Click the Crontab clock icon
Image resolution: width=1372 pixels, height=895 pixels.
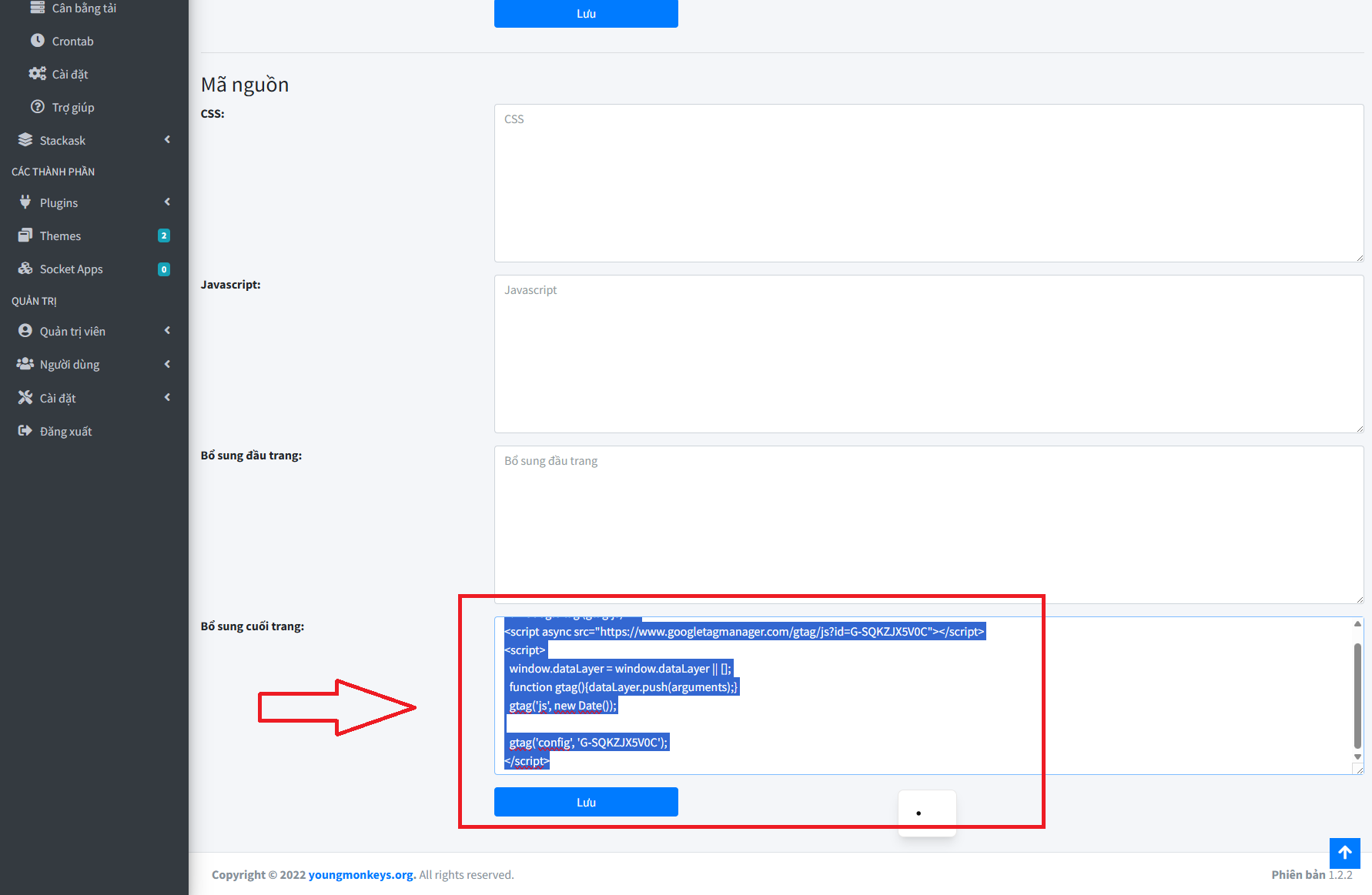(x=37, y=41)
